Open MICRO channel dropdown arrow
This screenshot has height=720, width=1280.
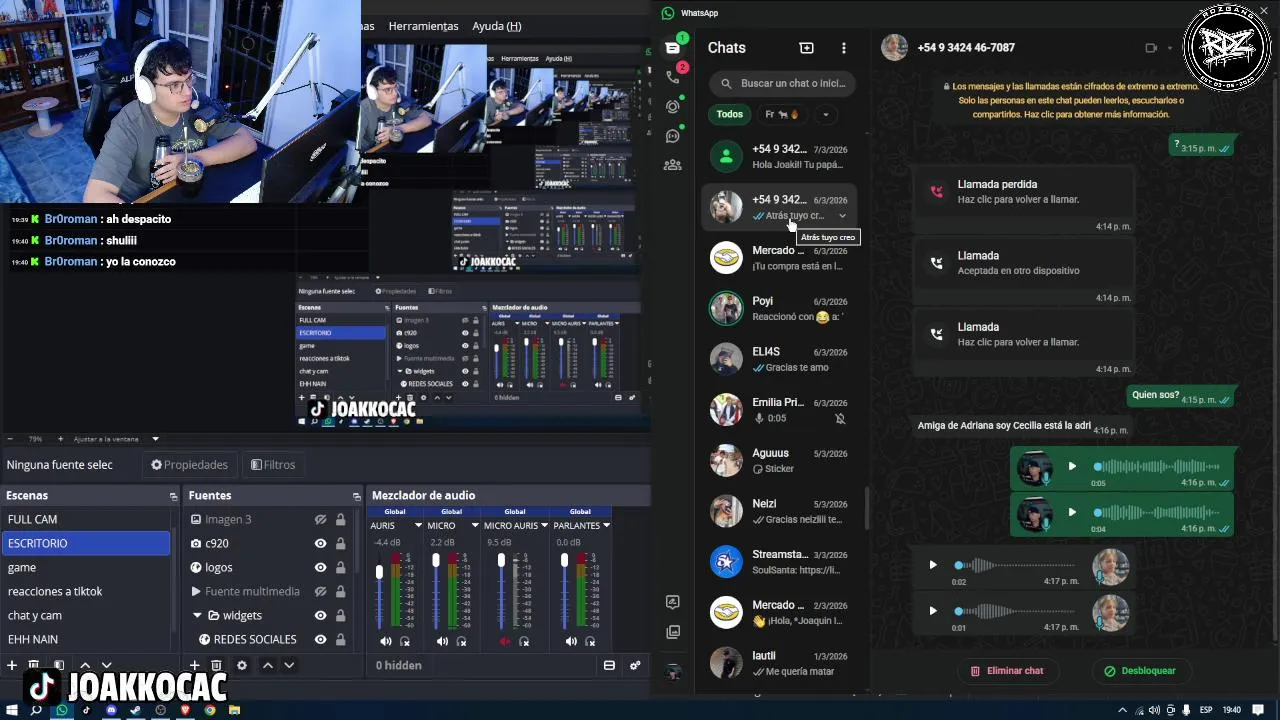tap(474, 525)
